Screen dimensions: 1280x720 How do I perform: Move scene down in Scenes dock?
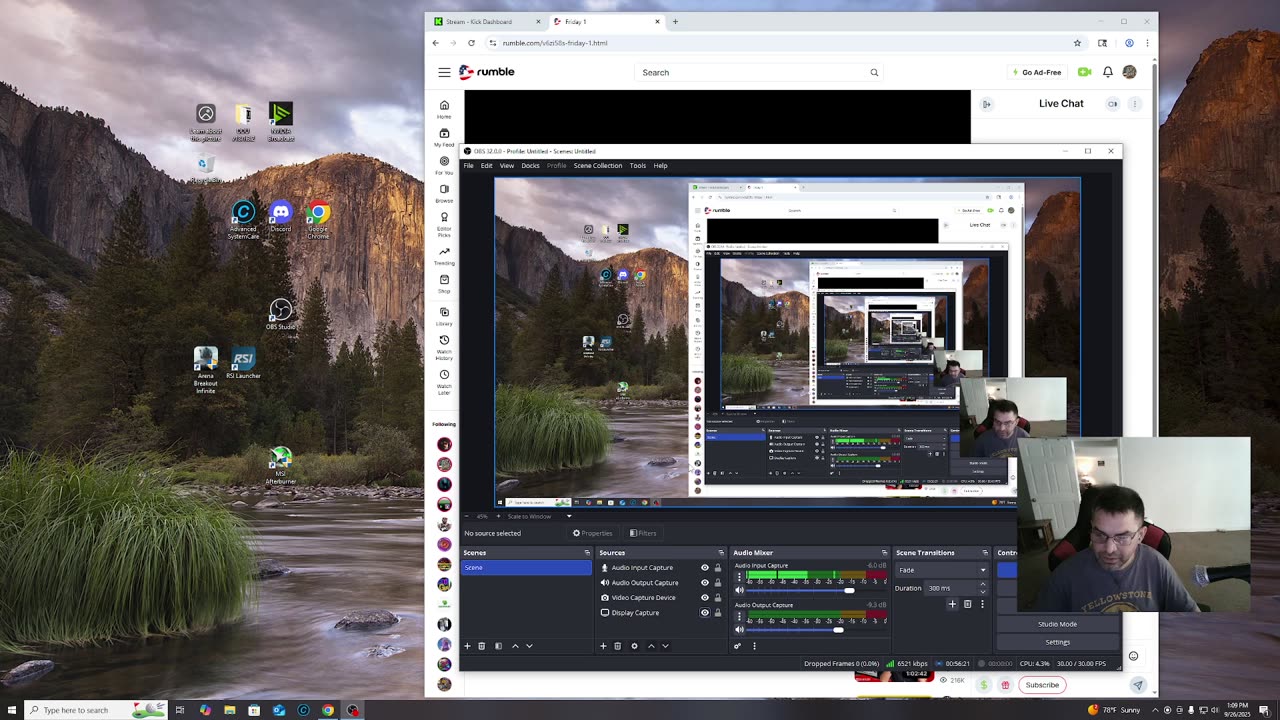point(529,646)
